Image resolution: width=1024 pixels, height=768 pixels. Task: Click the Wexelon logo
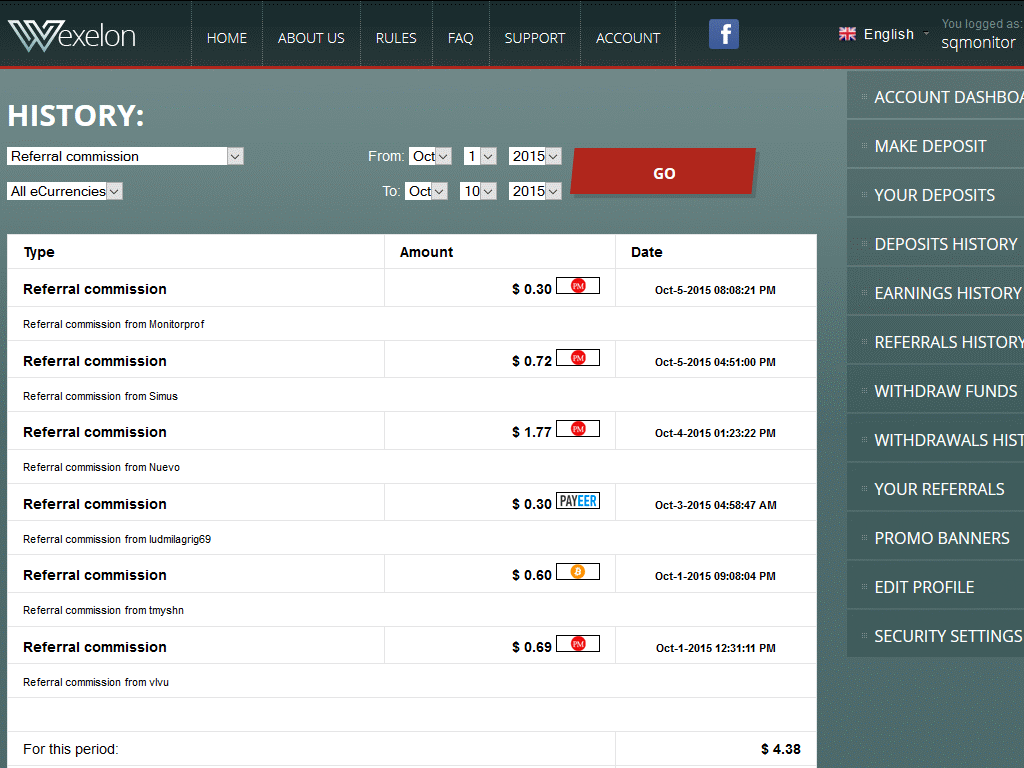click(x=72, y=37)
